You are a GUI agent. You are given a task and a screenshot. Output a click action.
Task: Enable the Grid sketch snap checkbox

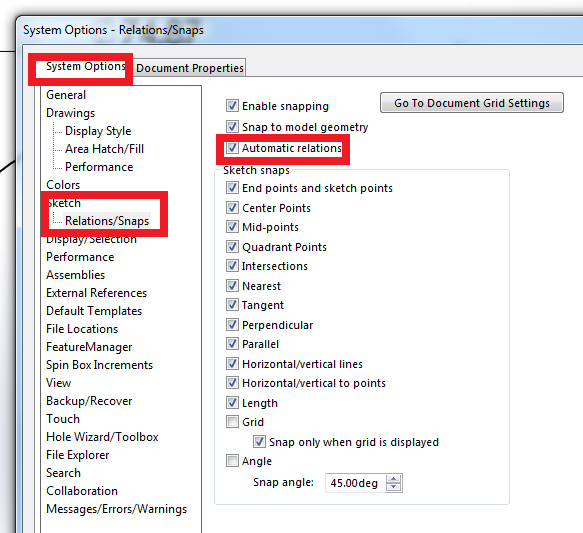click(232, 422)
